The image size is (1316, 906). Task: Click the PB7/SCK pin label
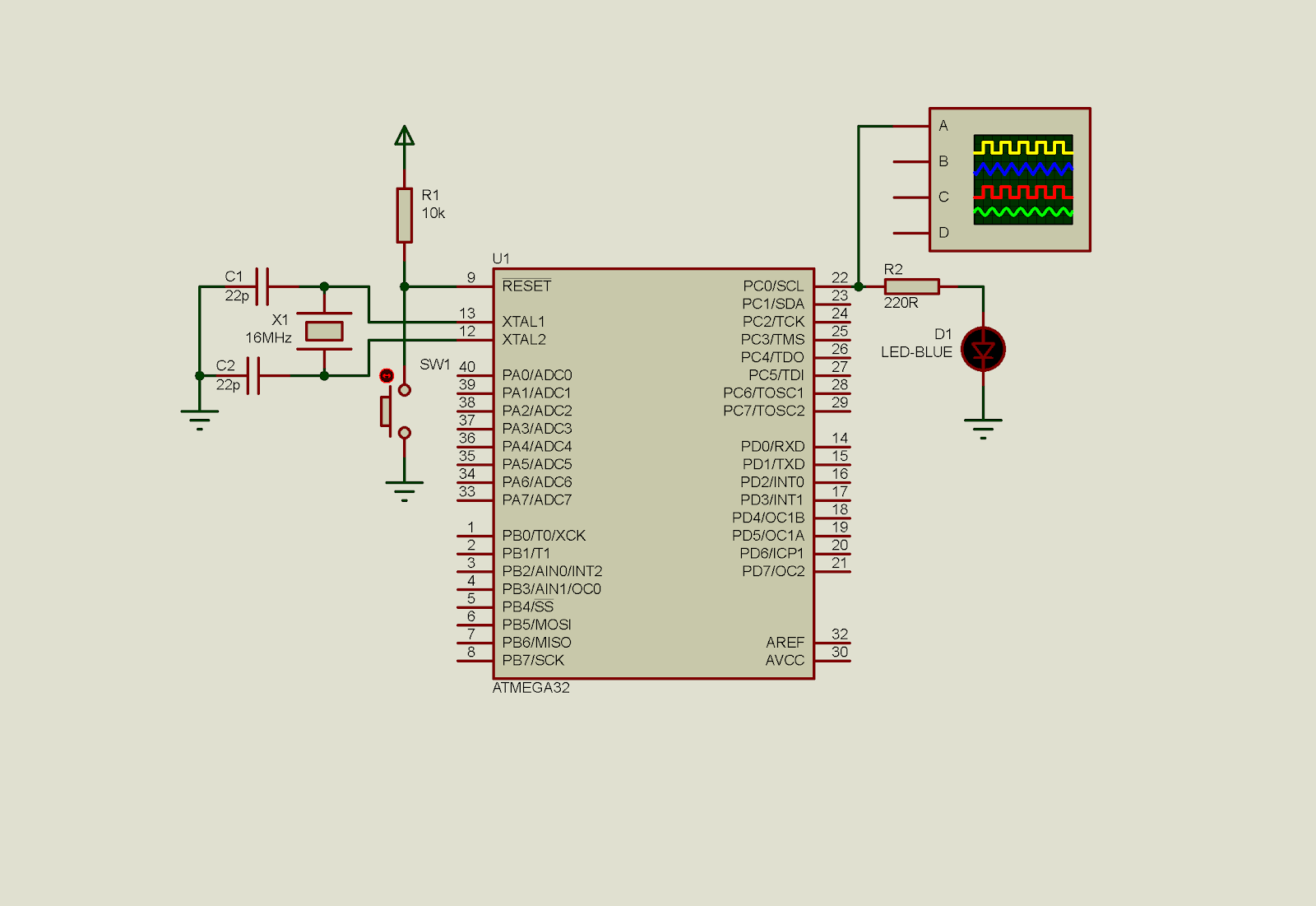[x=533, y=660]
